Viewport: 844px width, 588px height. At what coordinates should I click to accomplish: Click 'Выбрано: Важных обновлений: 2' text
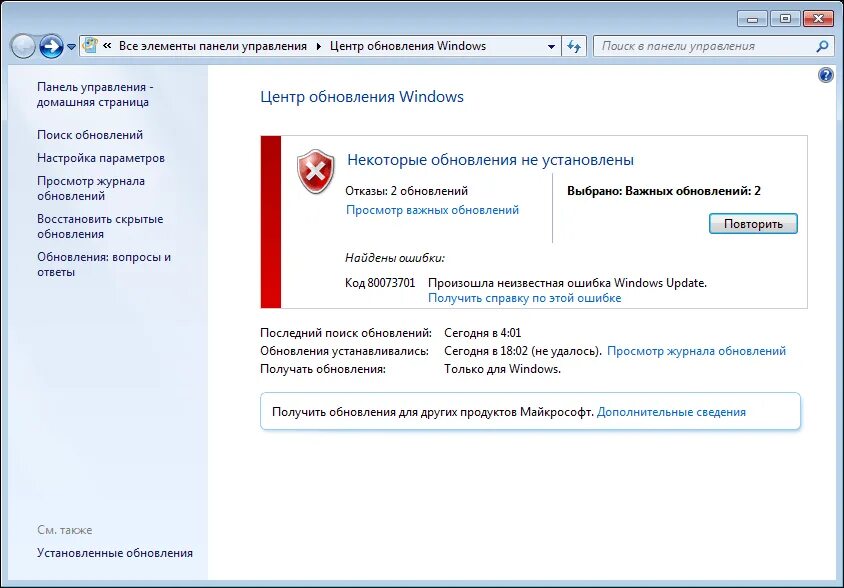(664, 191)
